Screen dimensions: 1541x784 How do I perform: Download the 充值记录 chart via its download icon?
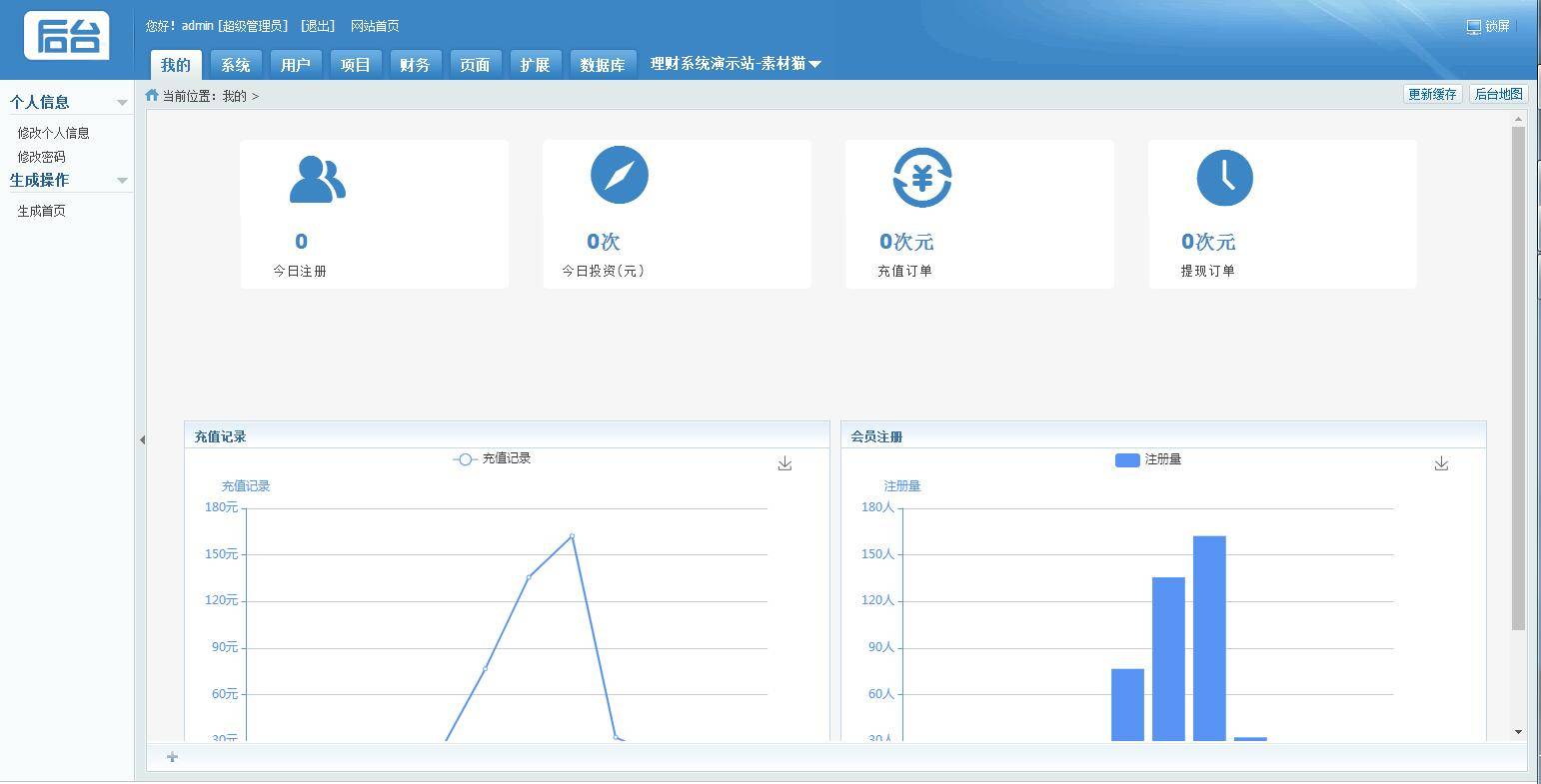(x=785, y=463)
